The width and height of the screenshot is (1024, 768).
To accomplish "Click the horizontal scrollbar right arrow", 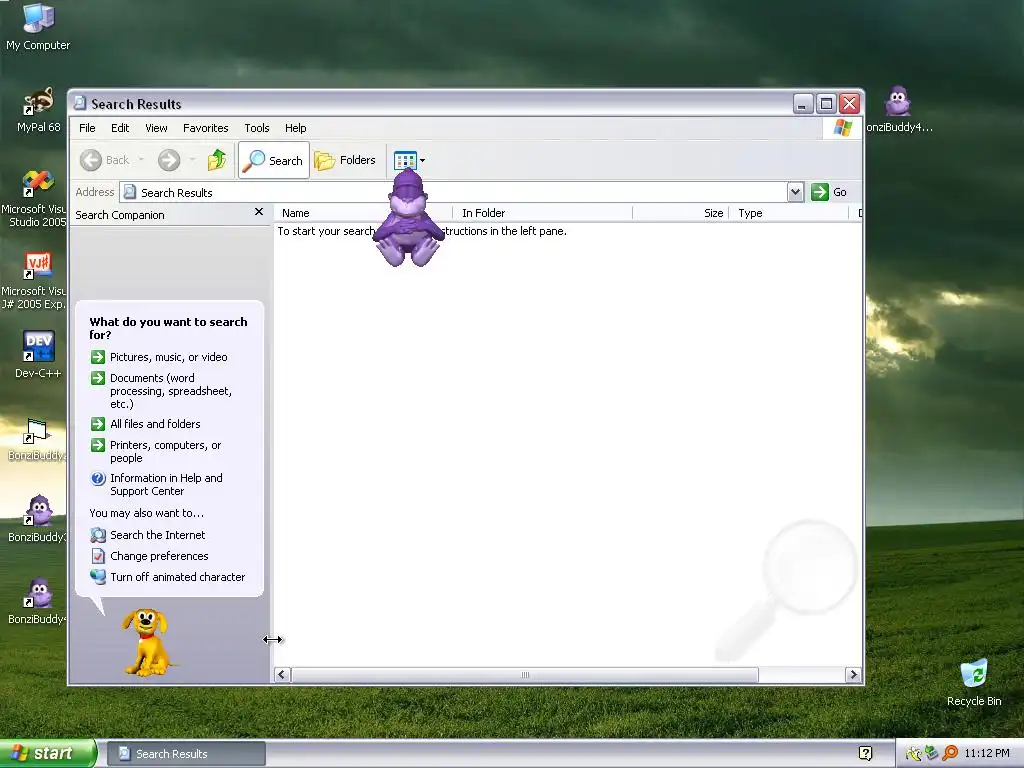I will point(853,675).
